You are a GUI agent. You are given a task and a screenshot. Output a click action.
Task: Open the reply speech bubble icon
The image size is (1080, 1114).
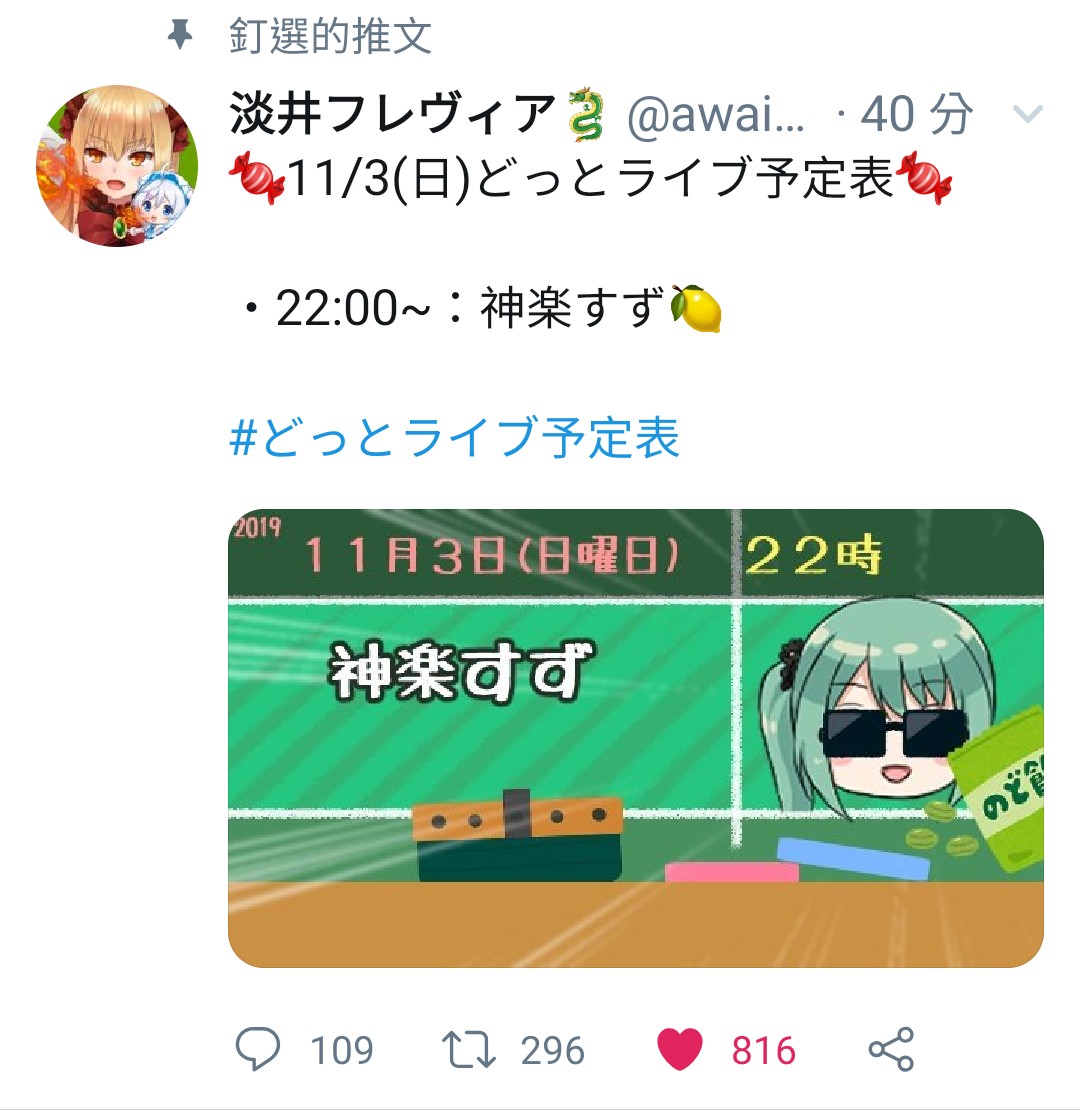click(257, 1049)
